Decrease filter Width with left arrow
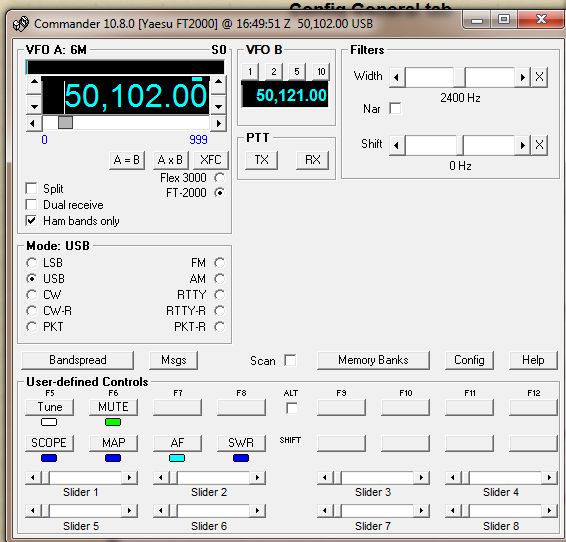The image size is (566, 542). (x=397, y=77)
